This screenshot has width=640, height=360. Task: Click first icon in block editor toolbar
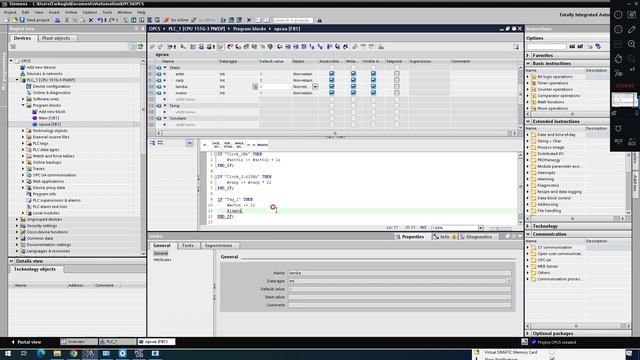coord(153,47)
